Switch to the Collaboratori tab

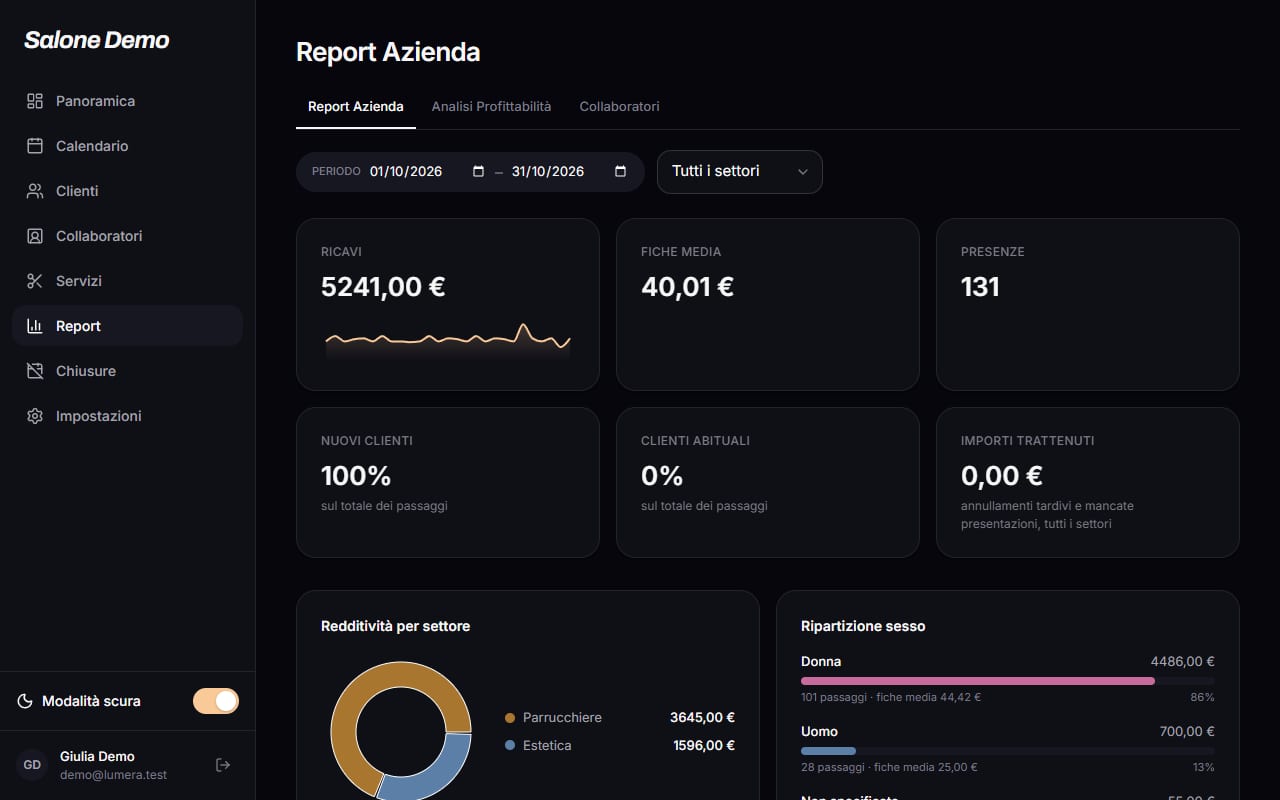619,107
